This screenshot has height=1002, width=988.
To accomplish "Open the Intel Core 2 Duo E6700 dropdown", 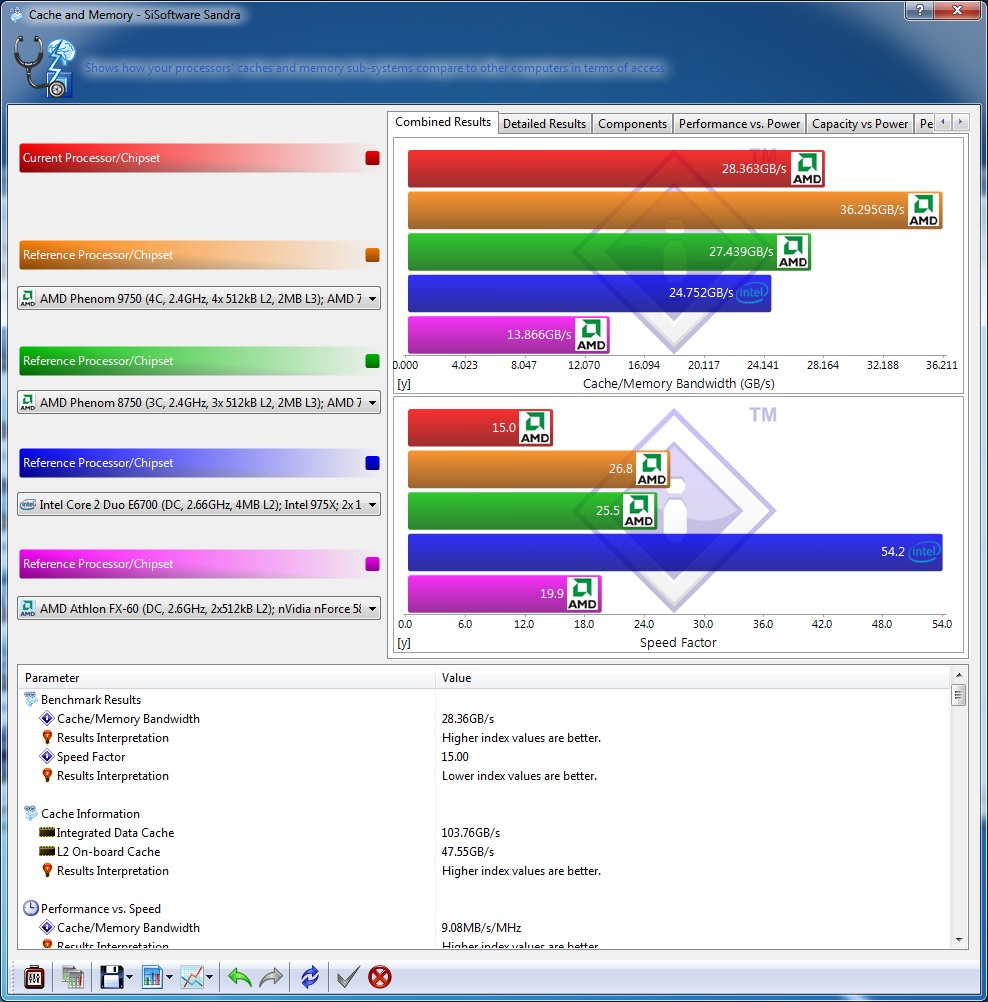I will click(199, 505).
